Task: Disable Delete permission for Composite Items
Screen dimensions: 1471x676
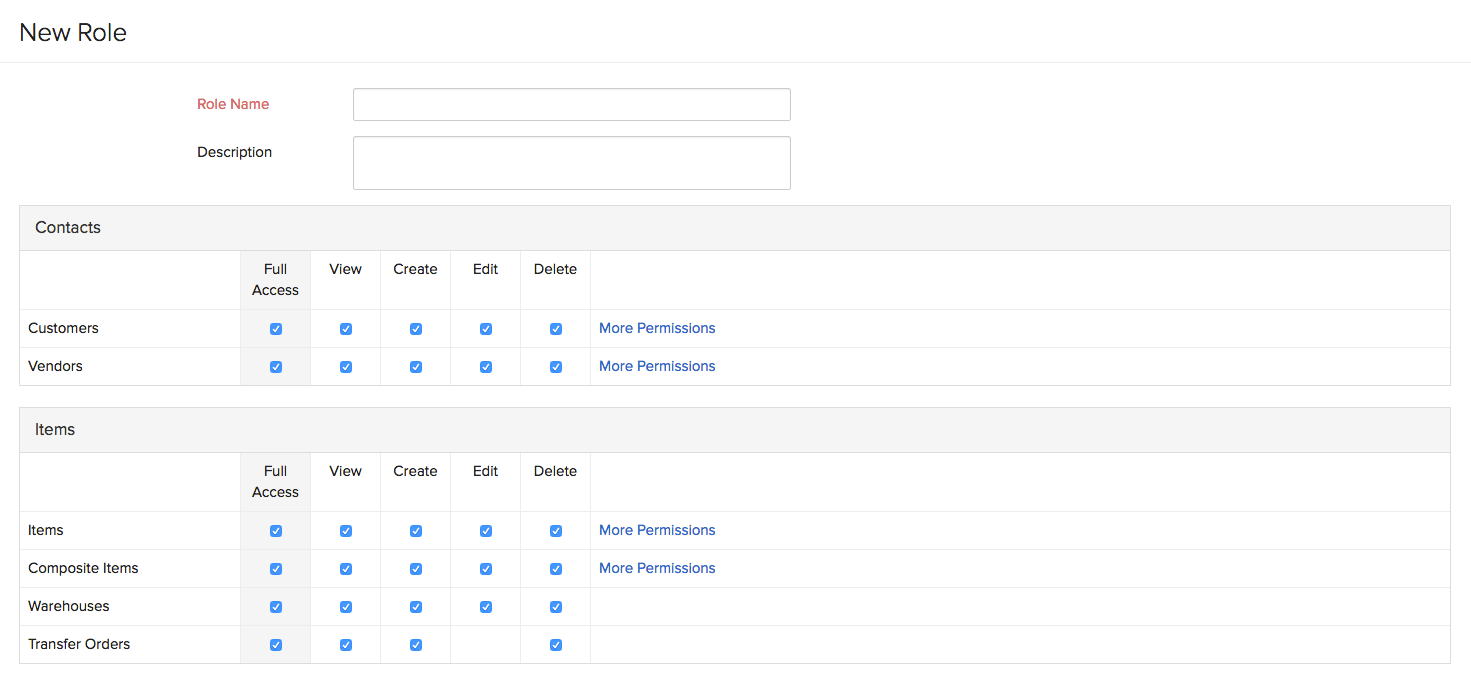Action: coord(556,569)
